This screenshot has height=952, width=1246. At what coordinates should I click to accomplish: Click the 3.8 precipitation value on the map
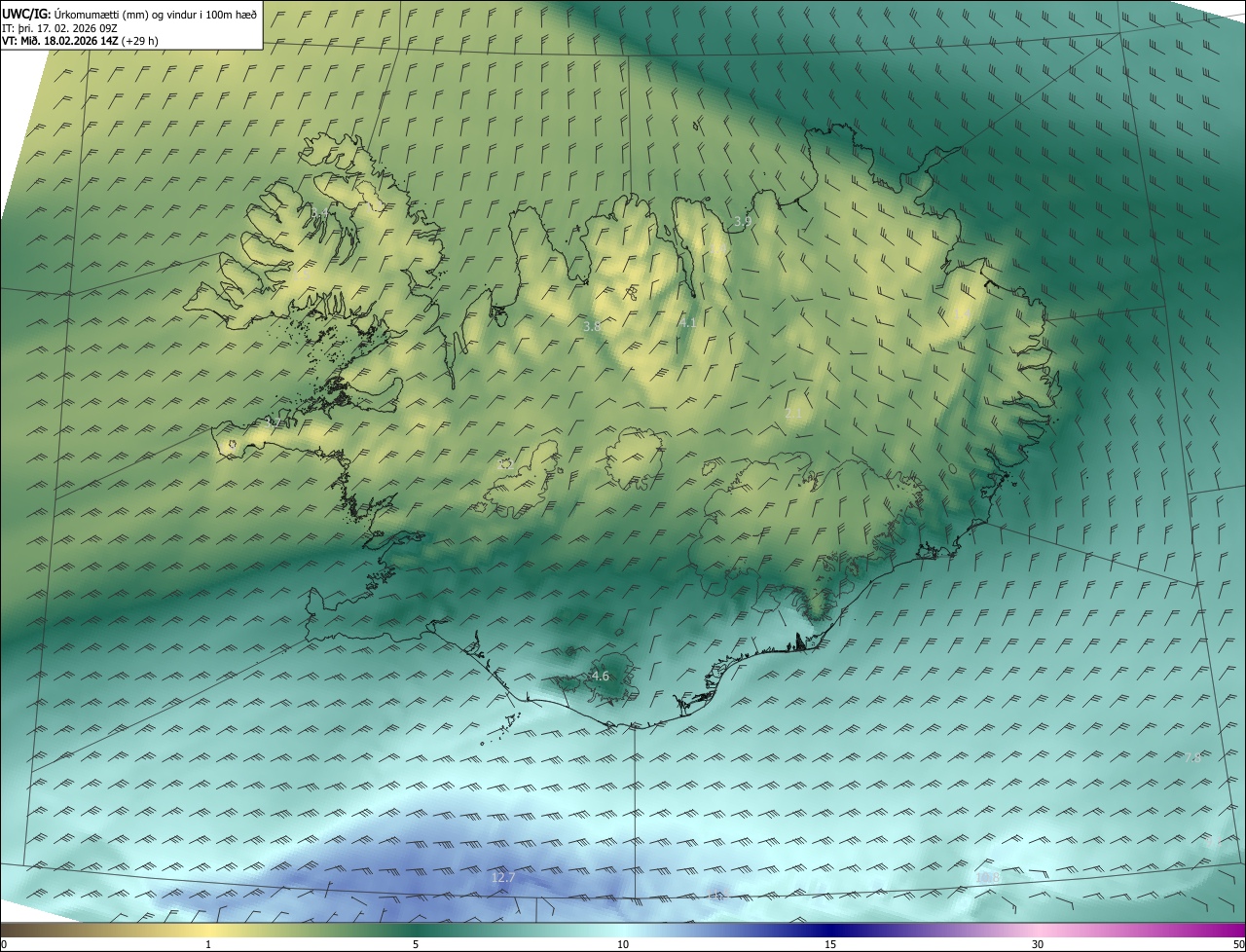pyautogui.click(x=592, y=327)
